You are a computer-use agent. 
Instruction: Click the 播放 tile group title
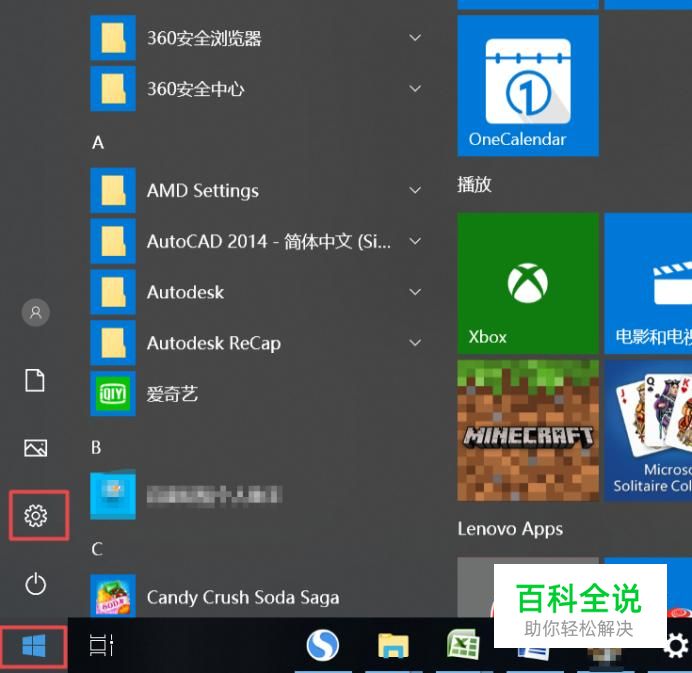point(474,184)
